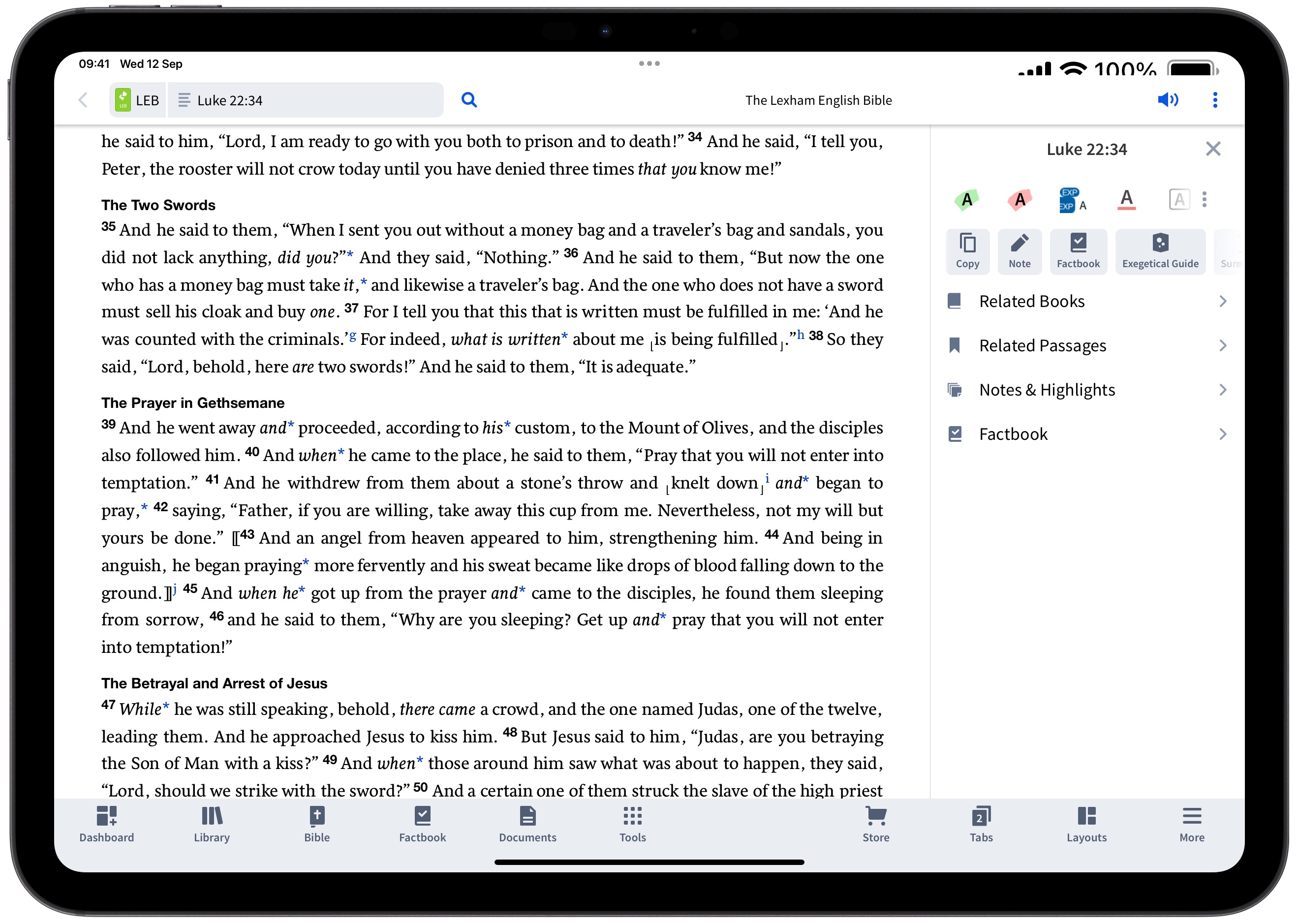
Task: Open the LEB resource picker
Action: [x=138, y=100]
